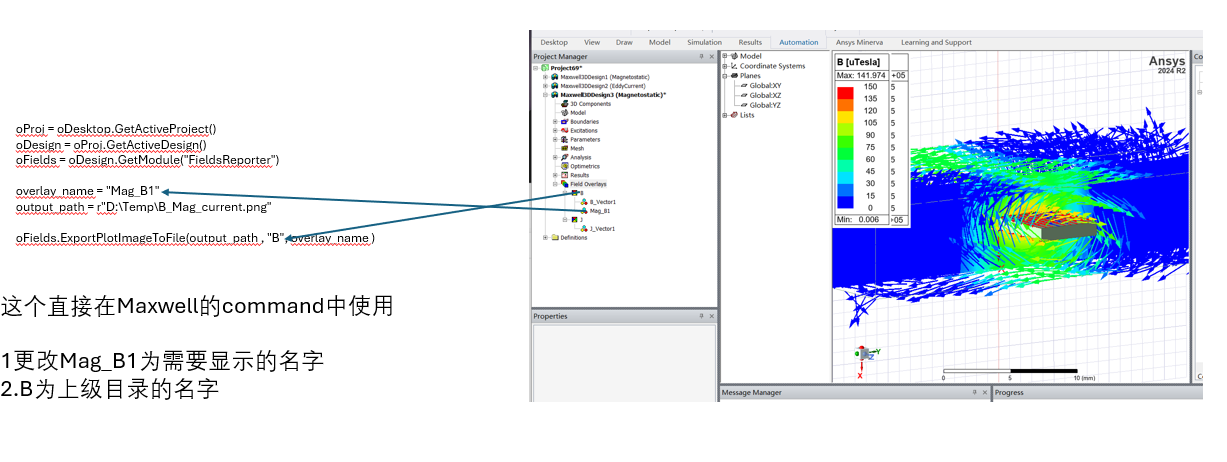Open the View ribbon tab

coord(592,42)
